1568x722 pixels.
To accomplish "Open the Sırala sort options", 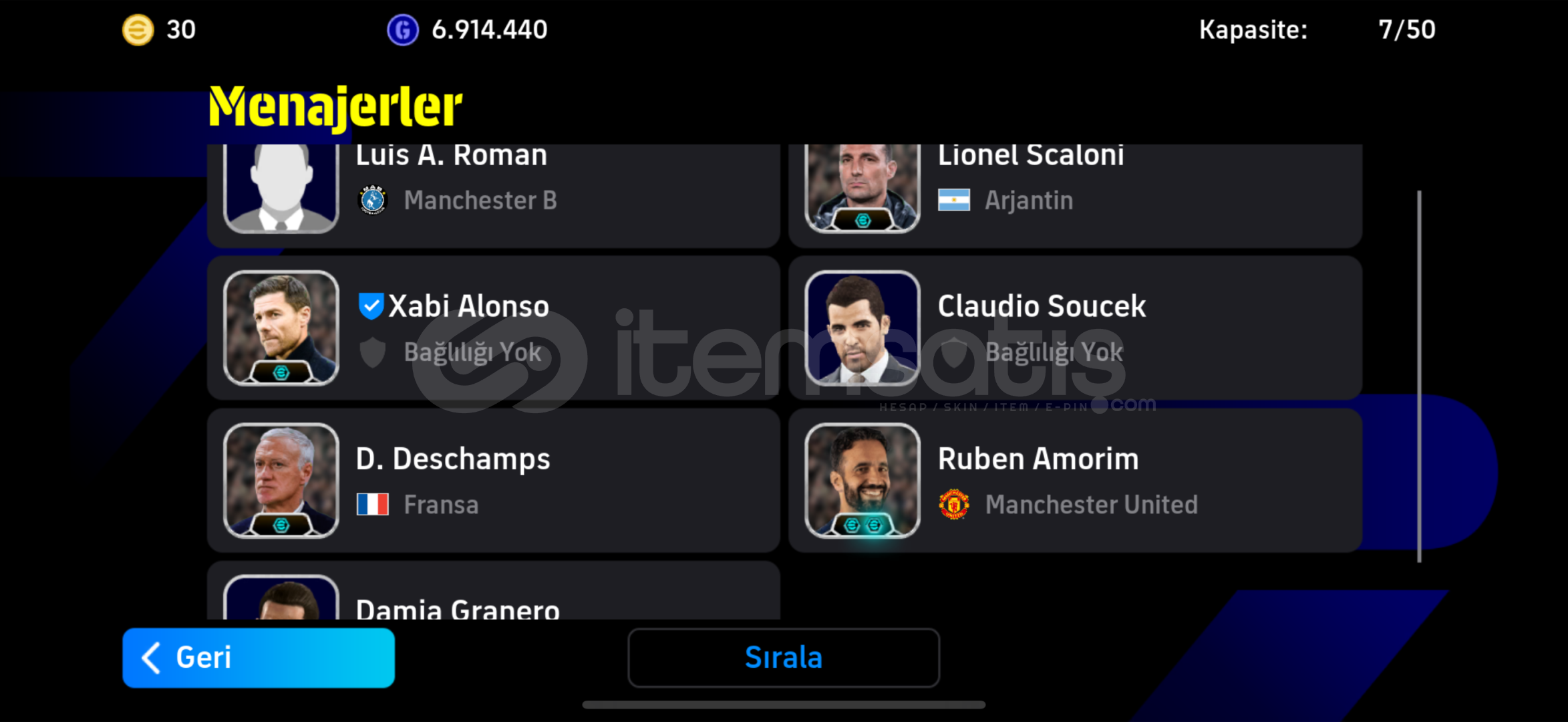I will coord(784,658).
